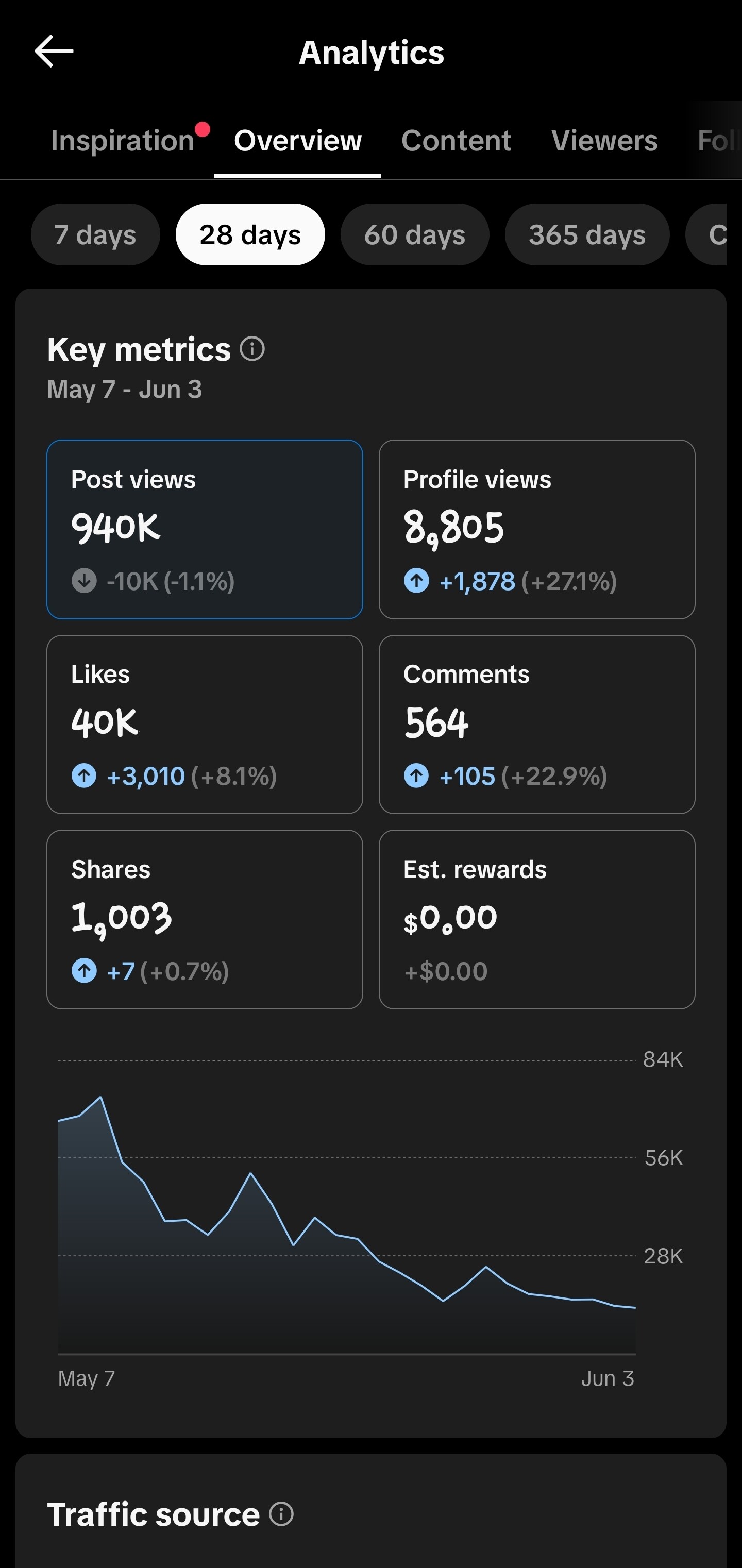The image size is (742, 1568).
Task: Select the Profile views metric card
Action: pos(537,530)
